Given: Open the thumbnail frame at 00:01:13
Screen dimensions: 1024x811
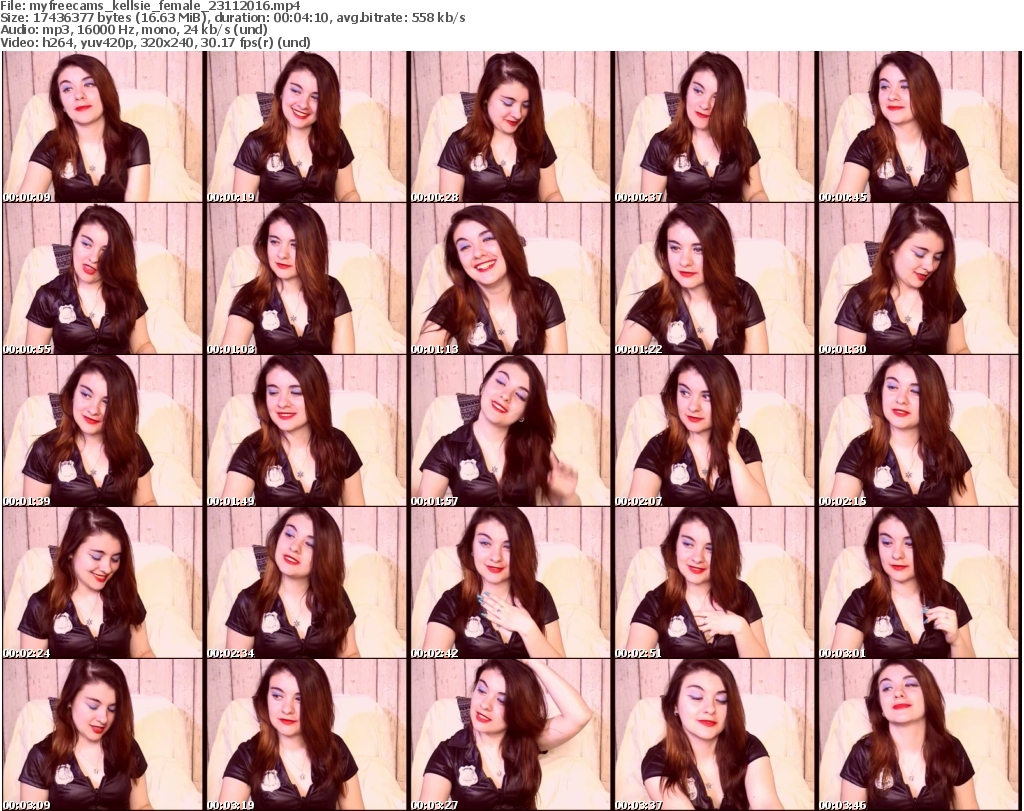Looking at the screenshot, I should coord(511,279).
